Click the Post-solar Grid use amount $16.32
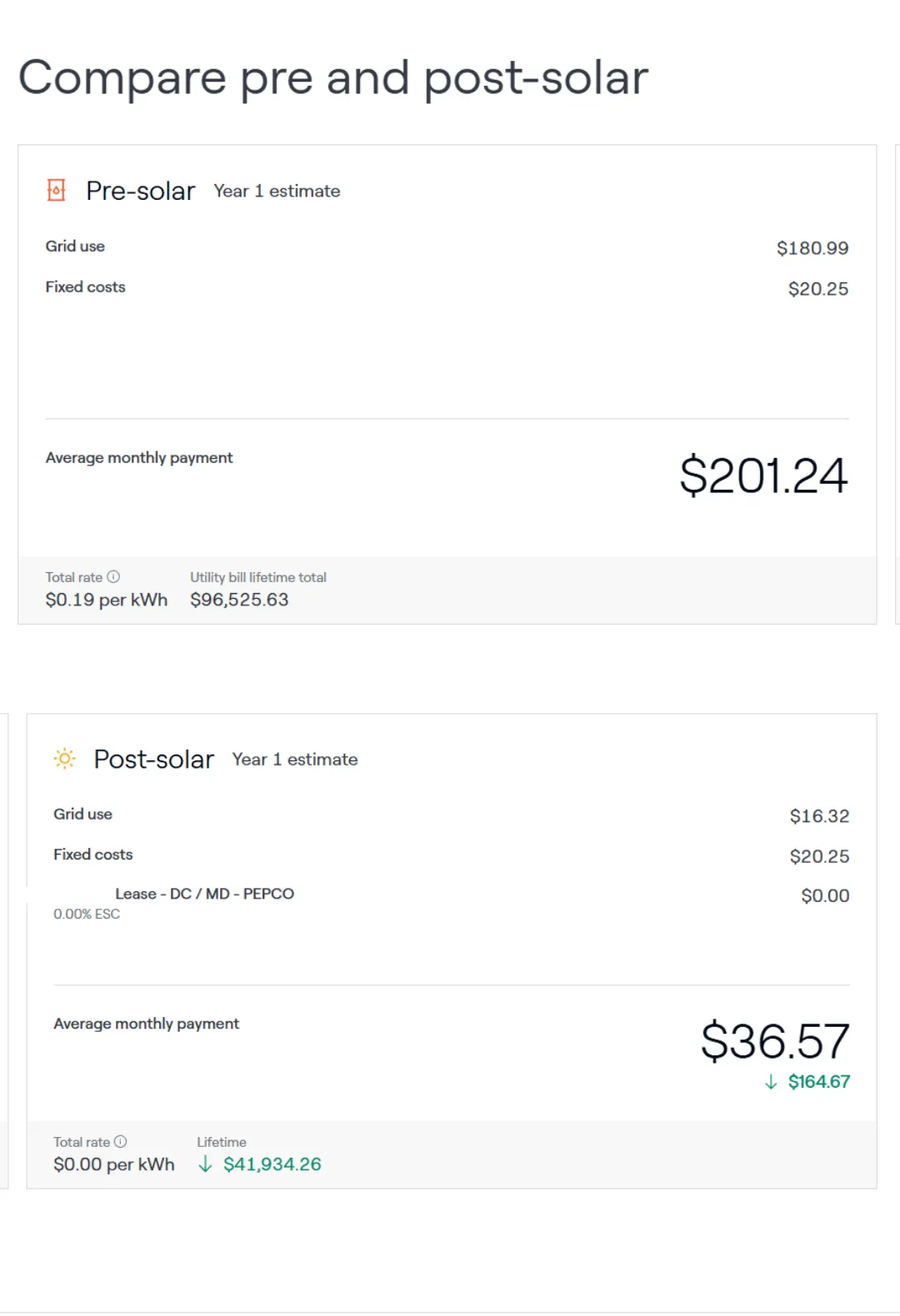Viewport: 900px width, 1316px height. (x=819, y=816)
